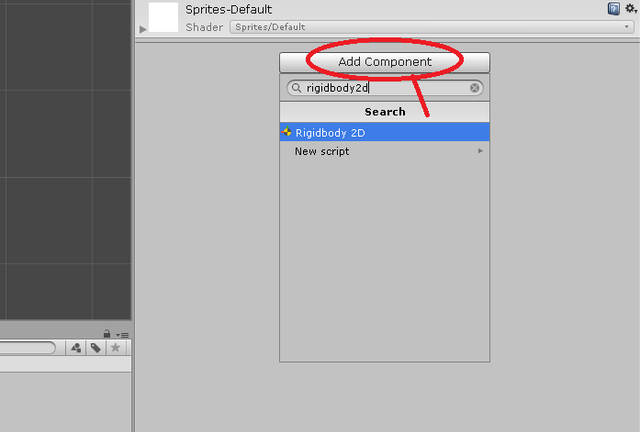Click the Rigidbody 2D component icon
640x432 pixels.
(287, 132)
